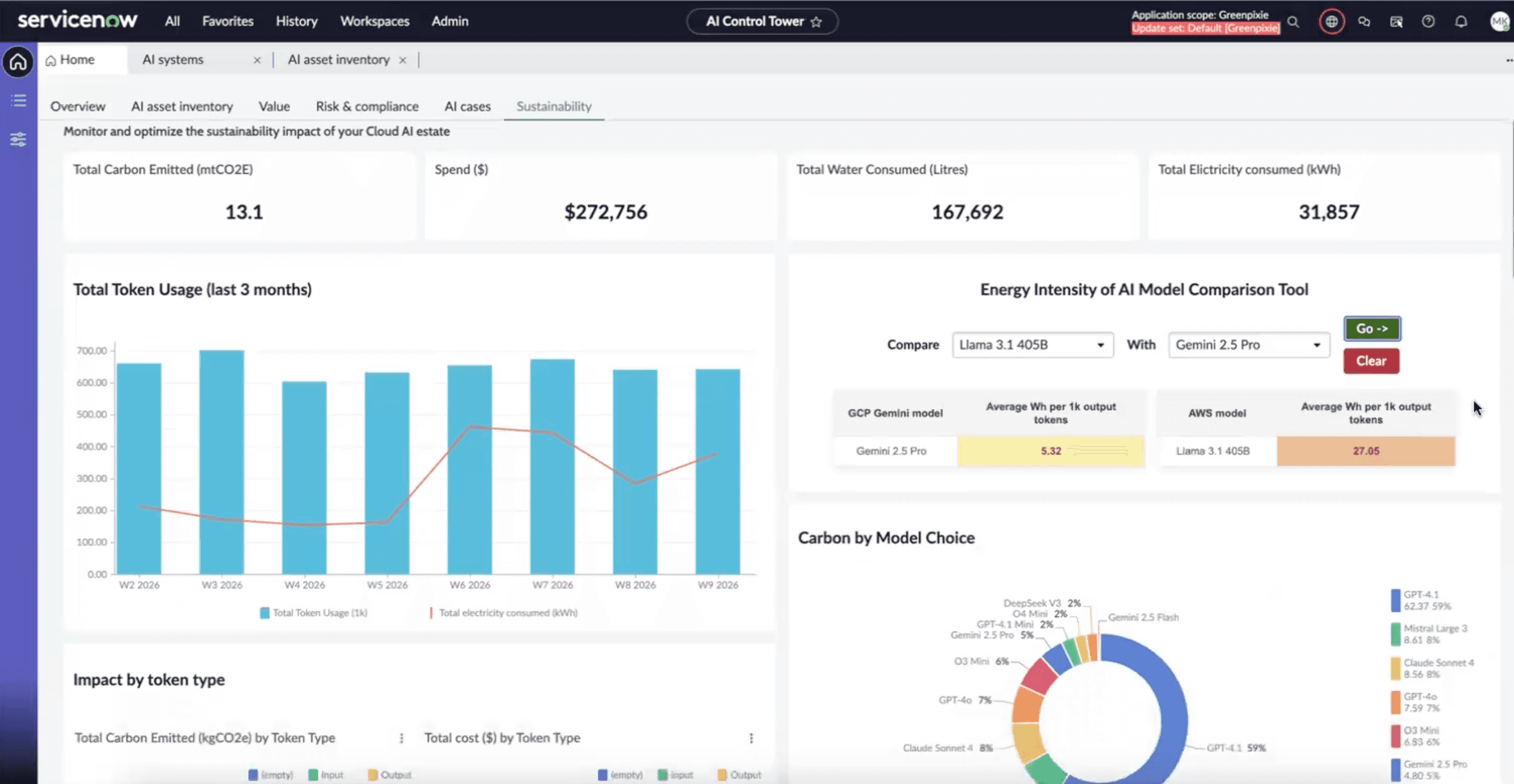Screen dimensions: 1514x784
Task: Toggle O3 Mini legend entry
Action: [x=1415, y=736]
